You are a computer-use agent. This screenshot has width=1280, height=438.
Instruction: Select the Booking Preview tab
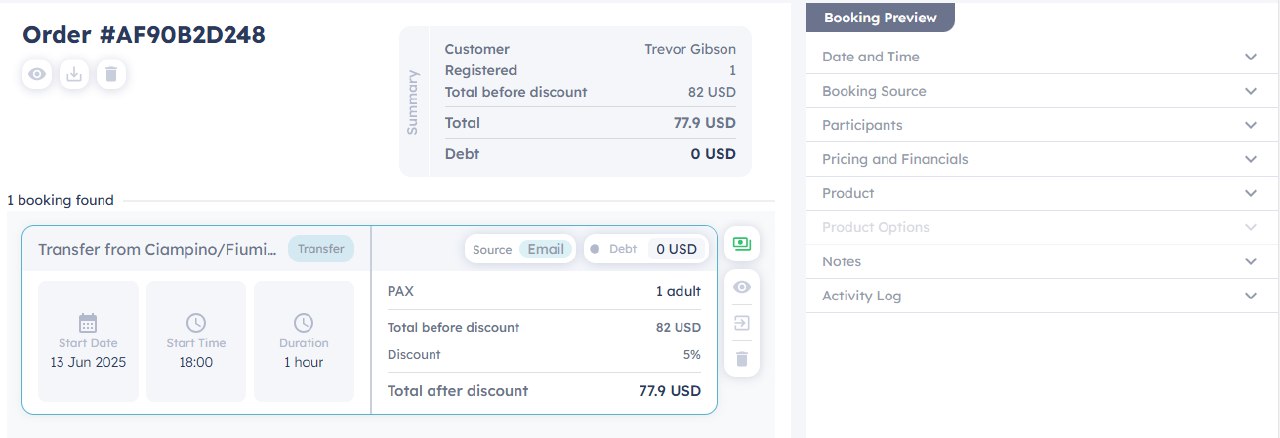tap(880, 18)
